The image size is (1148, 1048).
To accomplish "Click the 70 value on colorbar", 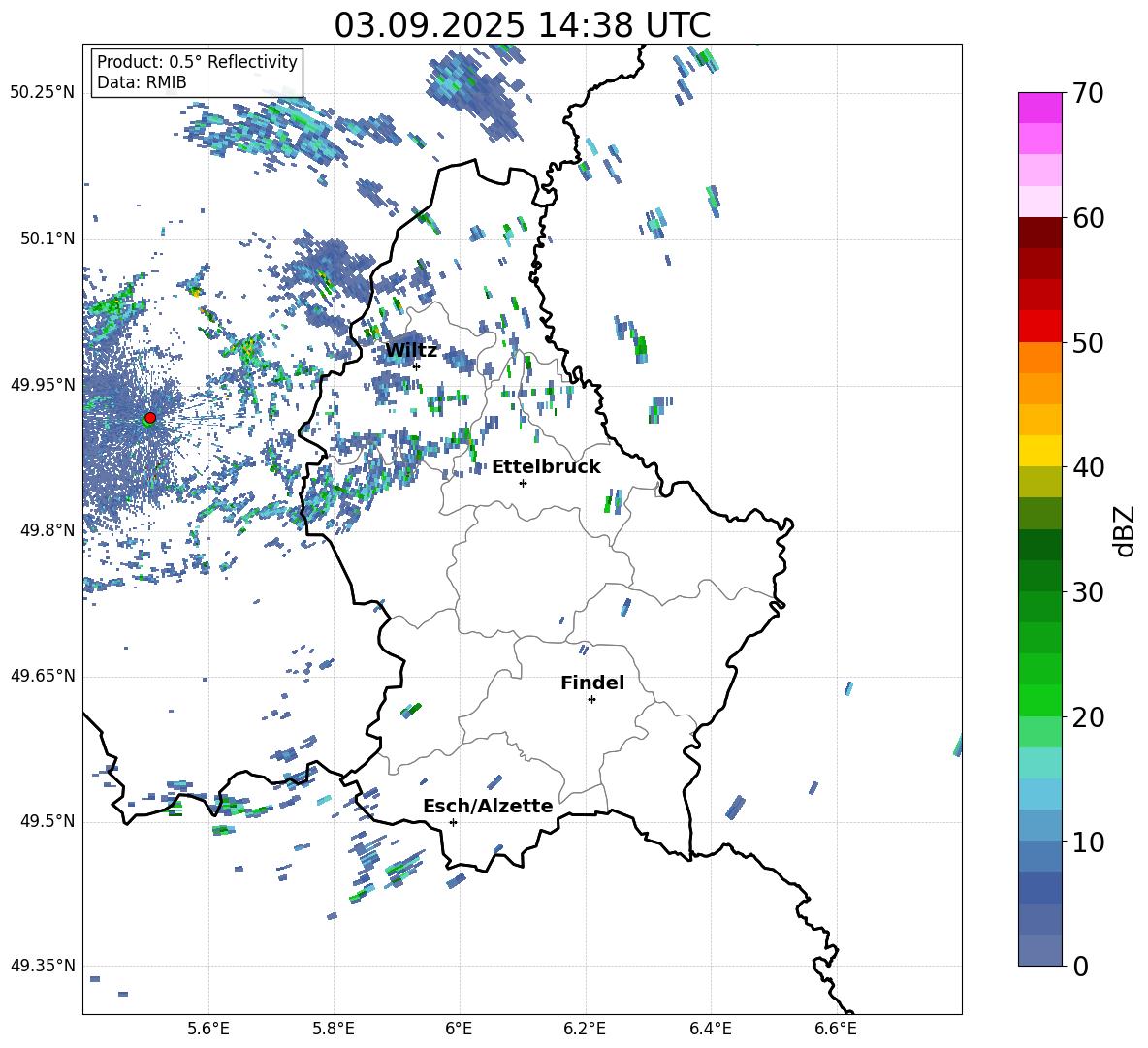I will (1089, 94).
